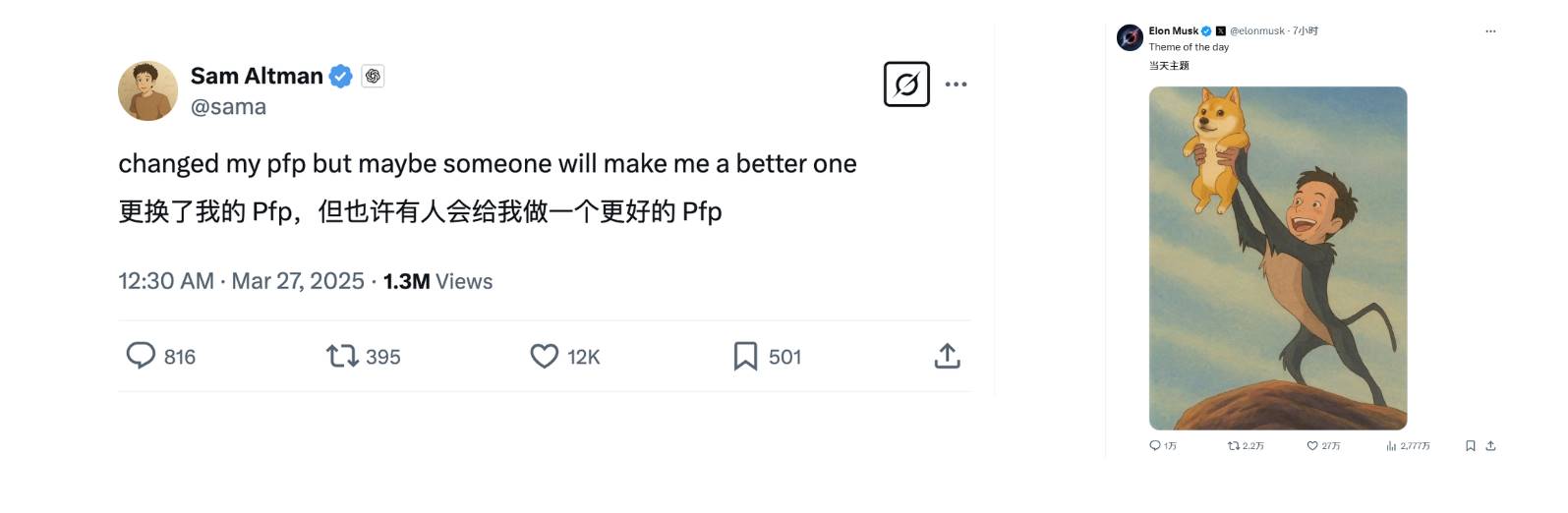Click the OpenAI affiliation badge next to Sam Altman
The height and width of the screenshot is (513, 1568).
tap(373, 76)
